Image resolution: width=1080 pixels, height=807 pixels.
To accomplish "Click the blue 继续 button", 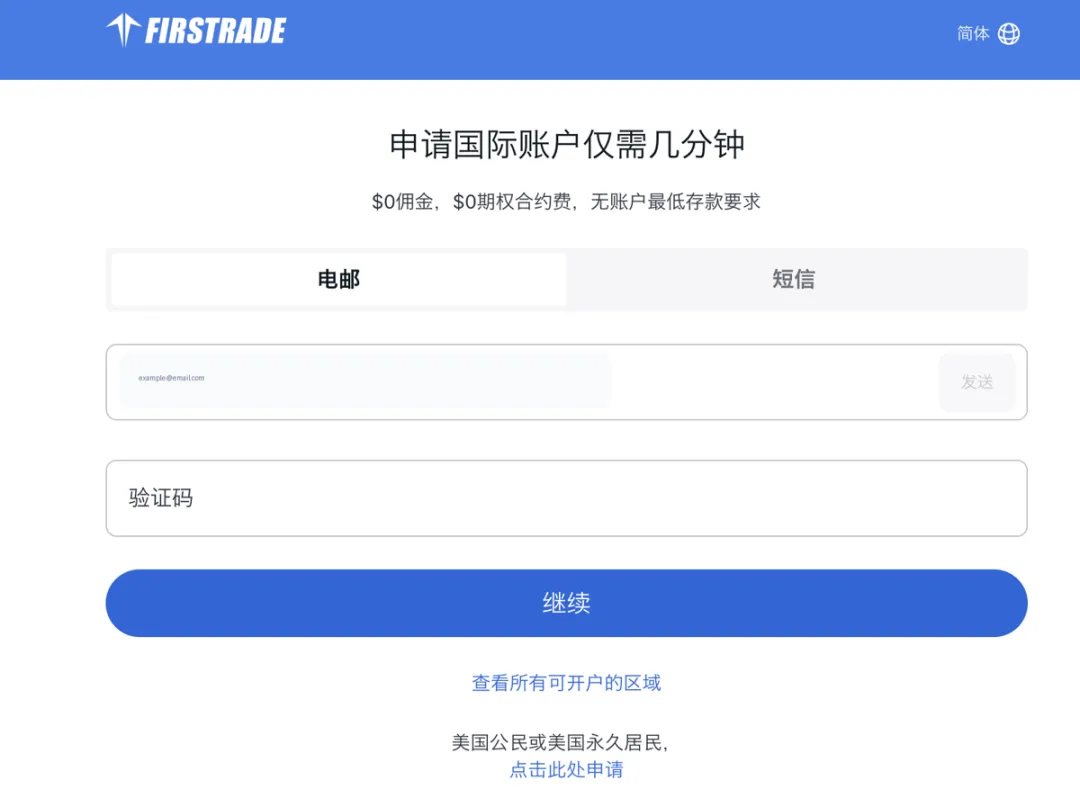I will point(566,602).
